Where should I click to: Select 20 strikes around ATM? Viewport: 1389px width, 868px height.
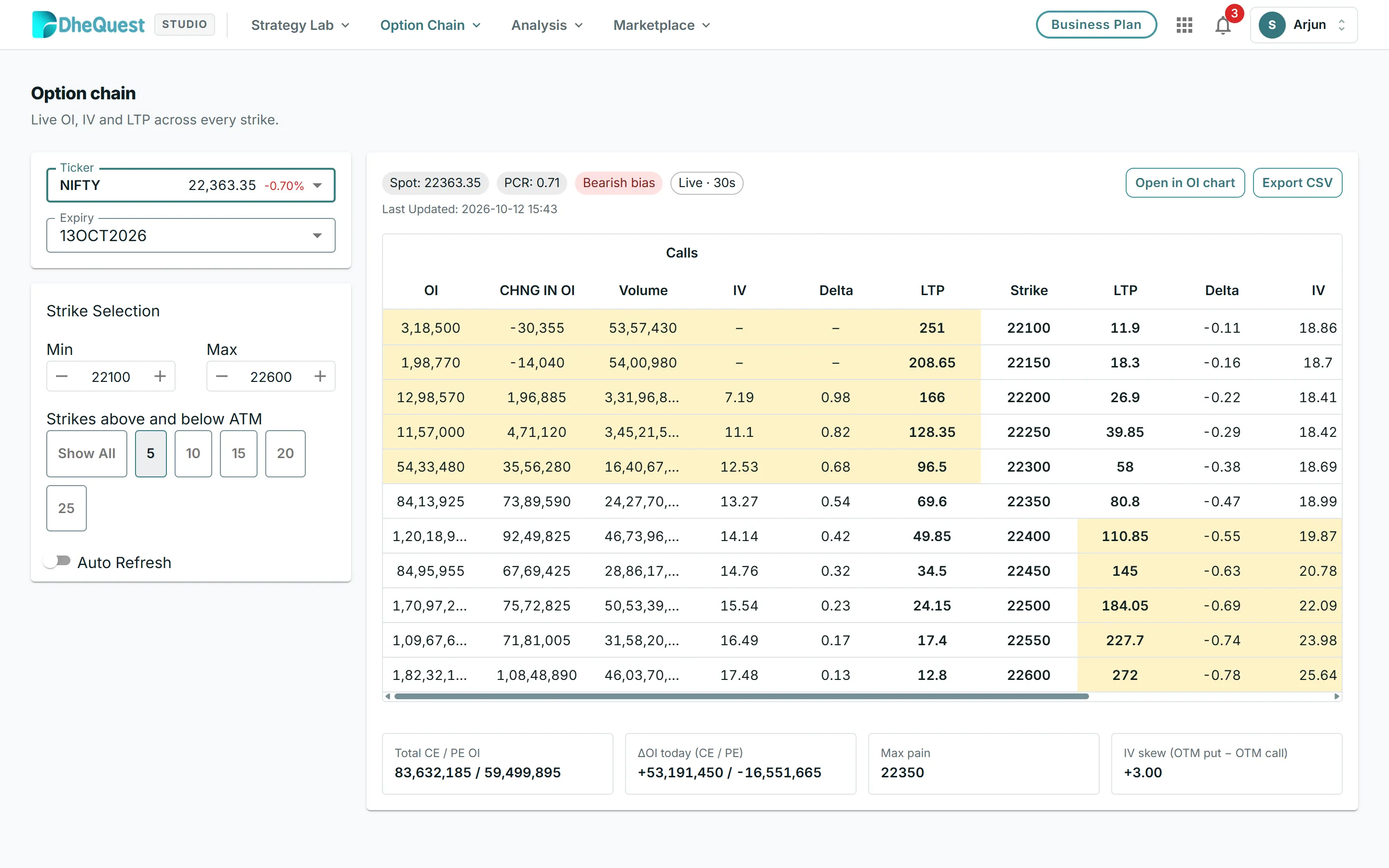[285, 453]
